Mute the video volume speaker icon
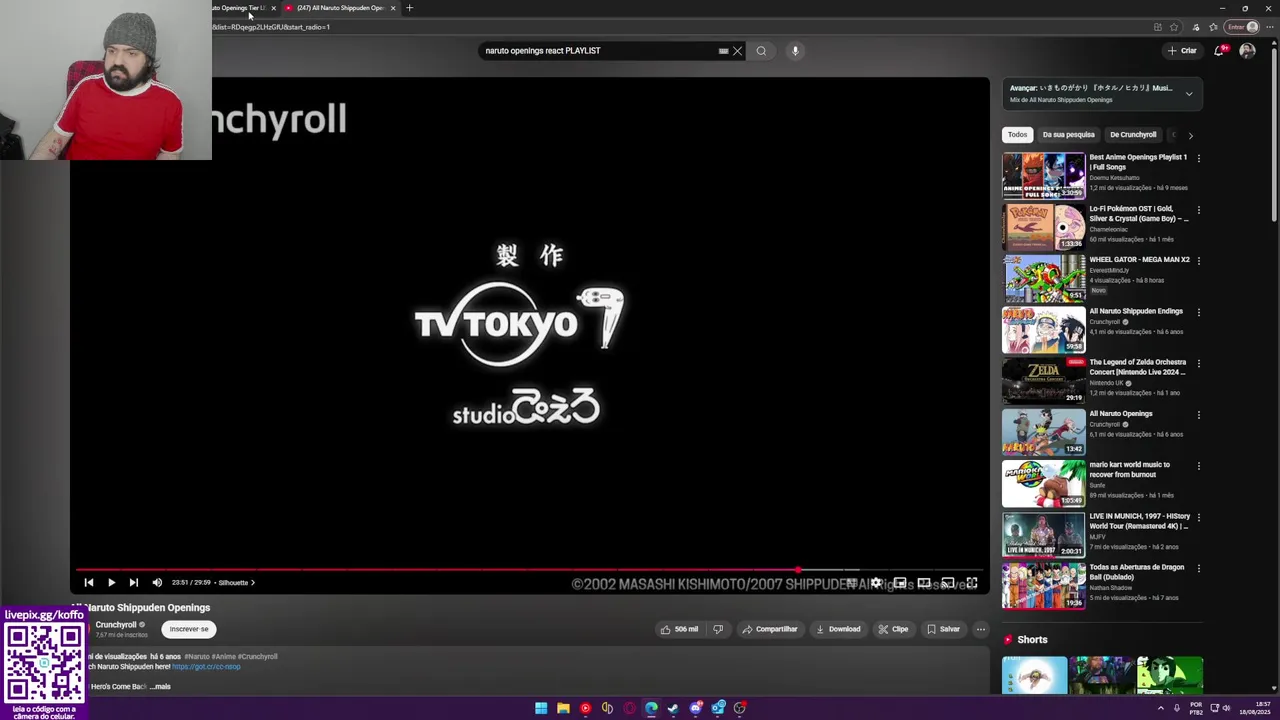The image size is (1280, 720). [x=157, y=582]
